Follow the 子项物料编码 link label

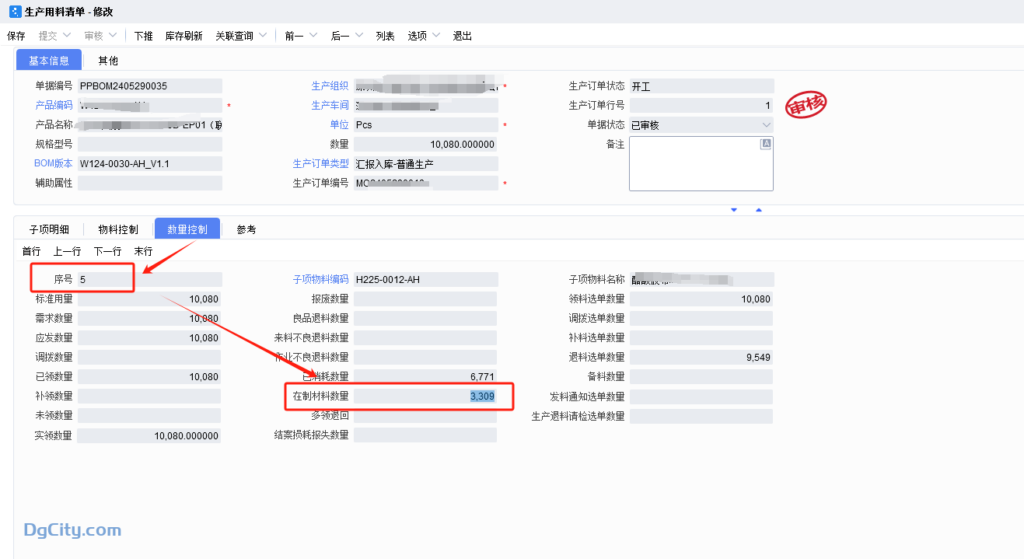(x=321, y=279)
